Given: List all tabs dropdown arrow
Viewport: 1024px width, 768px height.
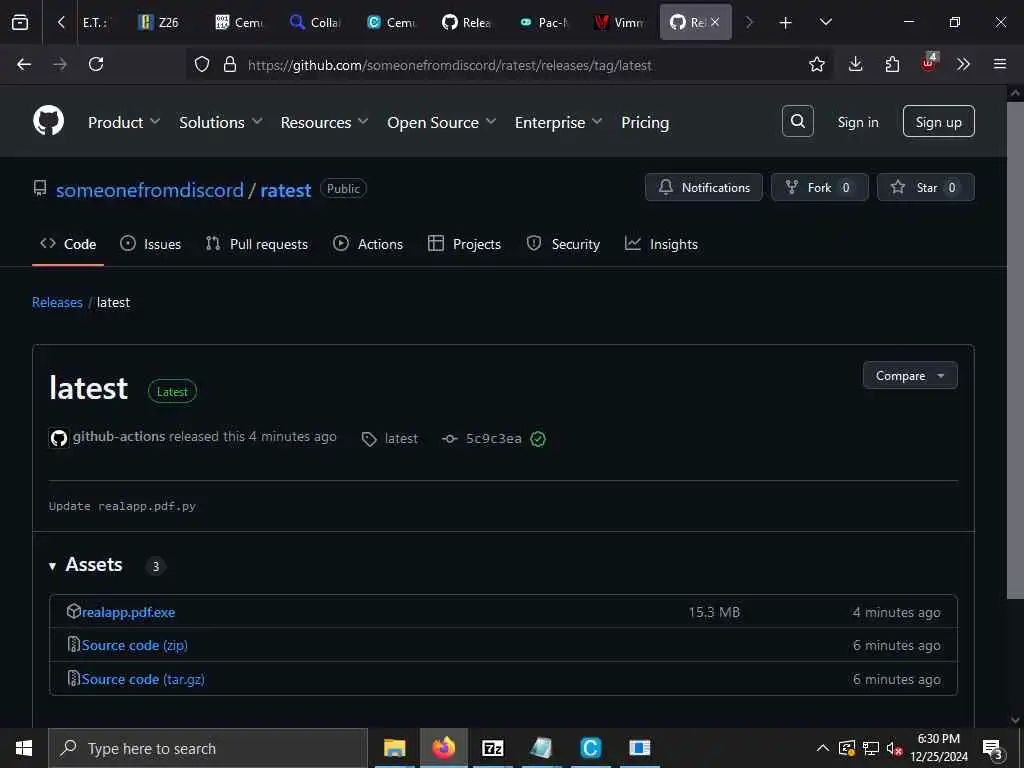Looking at the screenshot, I should click(825, 22).
